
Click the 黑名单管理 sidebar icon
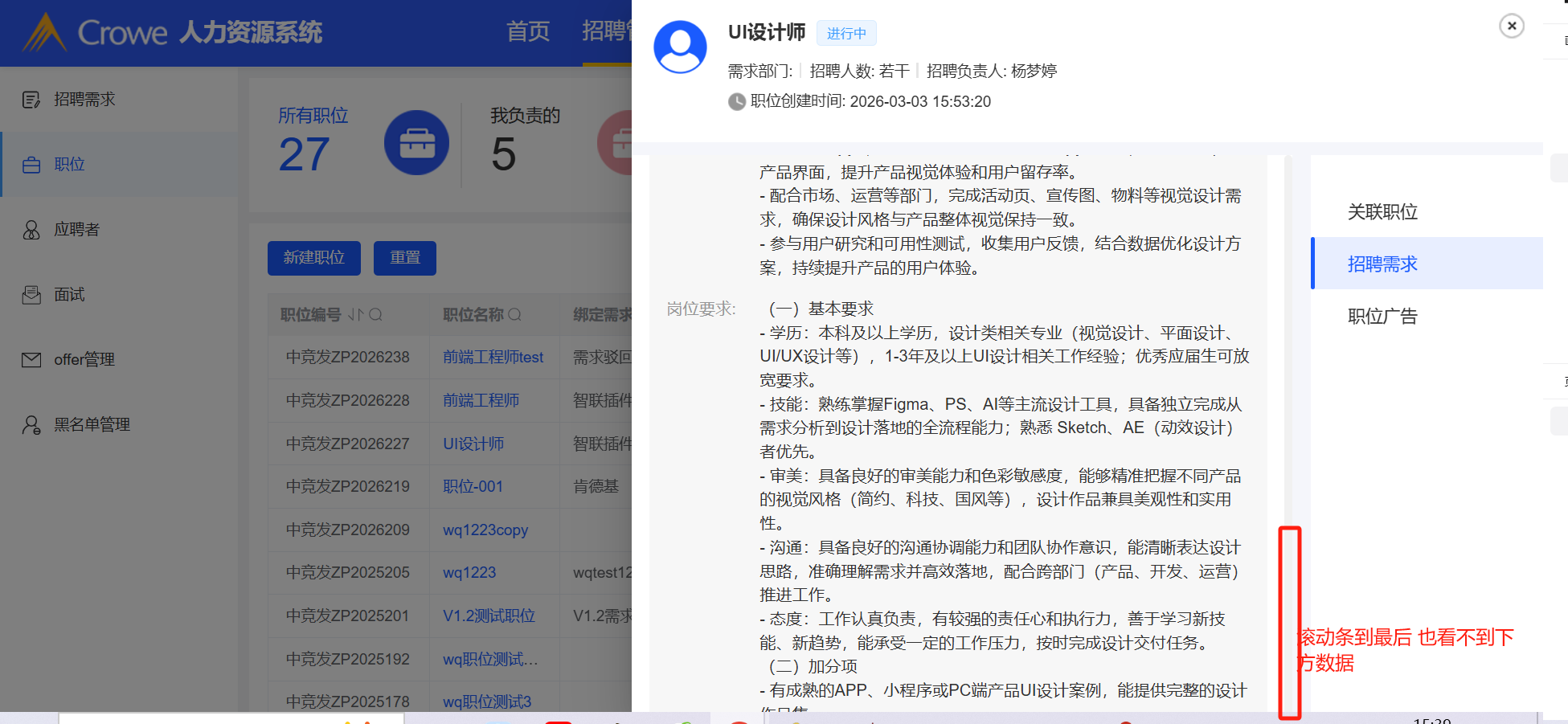point(31,425)
